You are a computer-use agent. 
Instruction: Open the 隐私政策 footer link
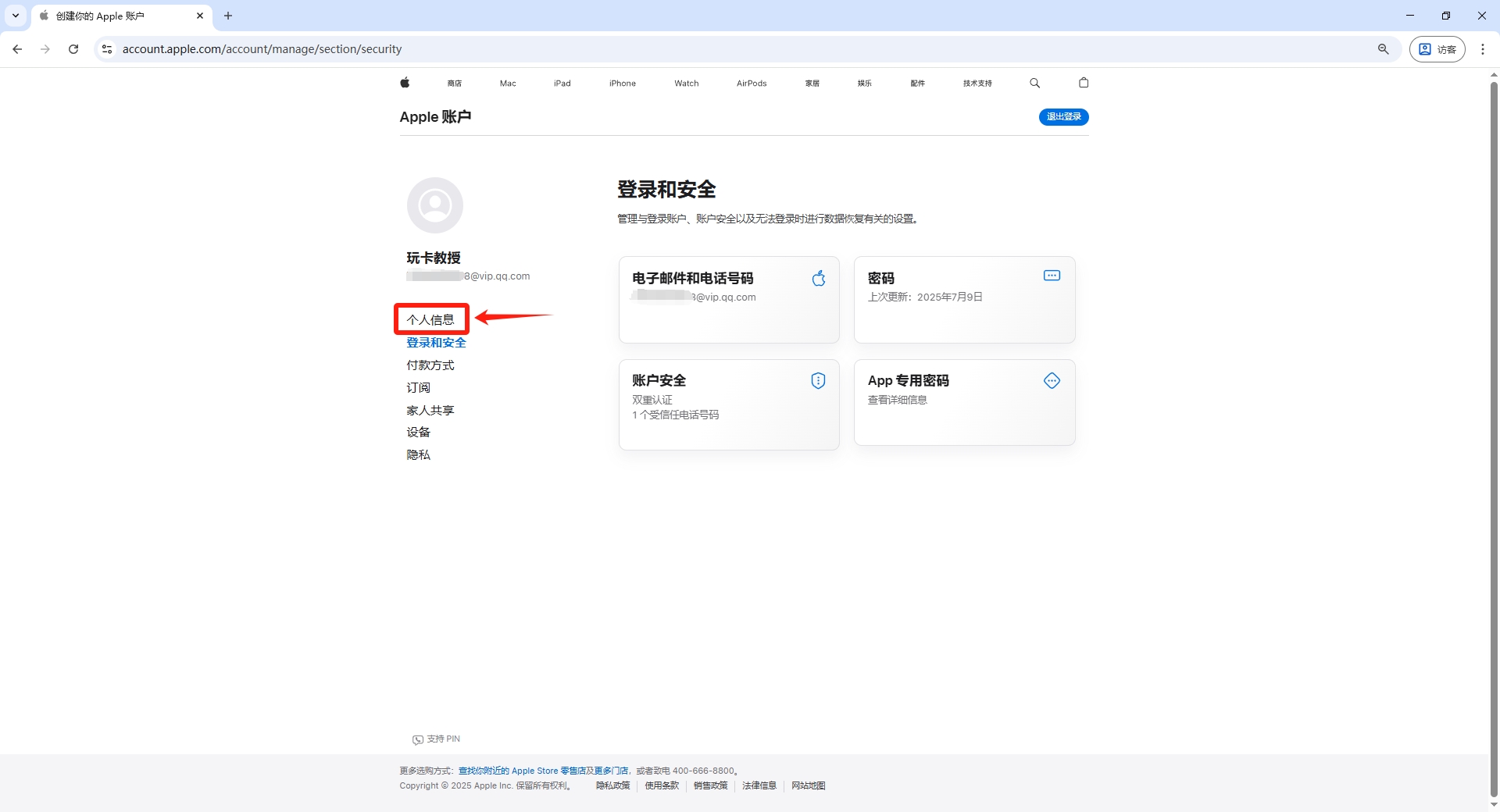613,785
